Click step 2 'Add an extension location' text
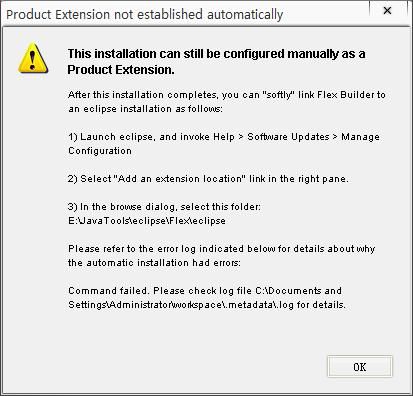413x396 pixels. tap(180, 179)
